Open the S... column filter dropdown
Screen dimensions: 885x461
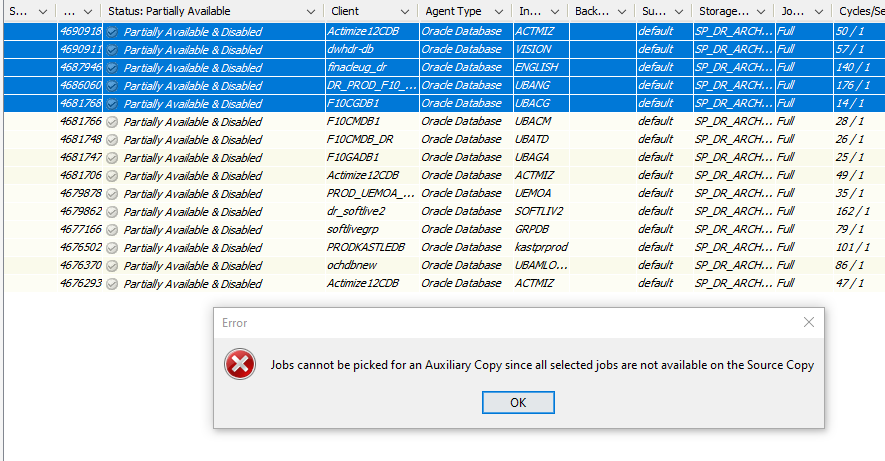42,11
